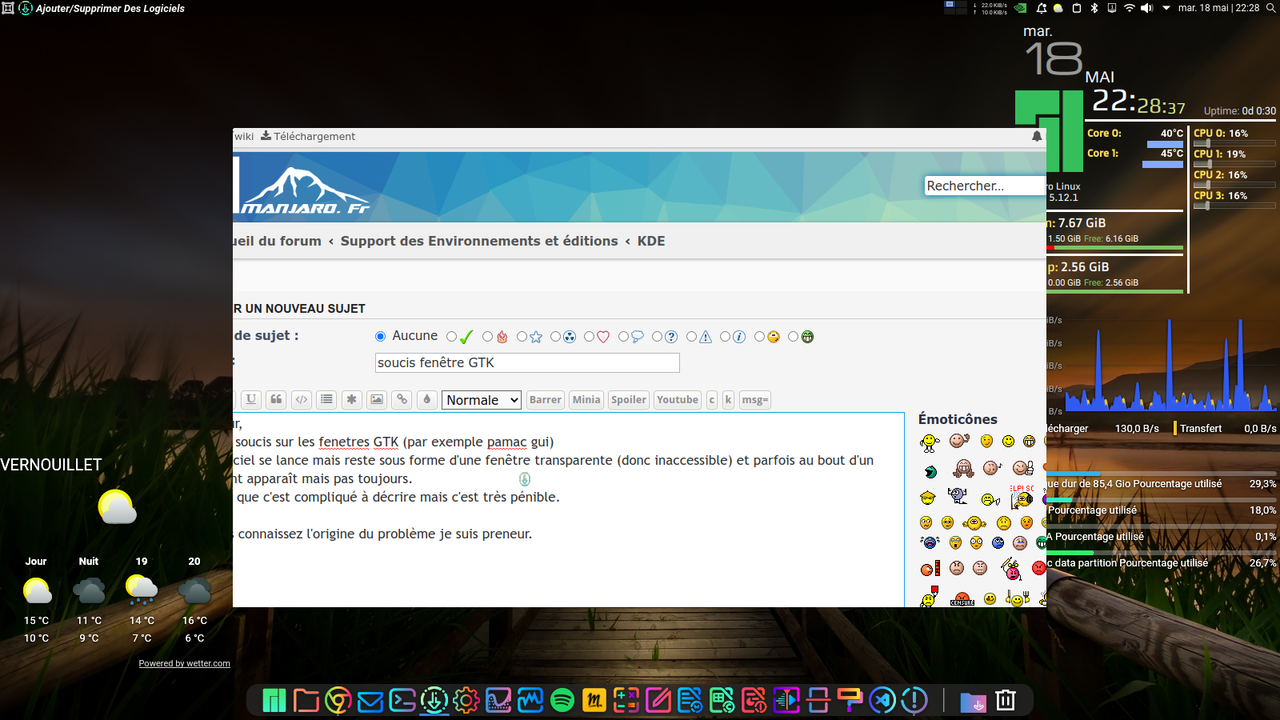Click the Youtube embed button
Viewport: 1280px width, 720px height.
[677, 399]
